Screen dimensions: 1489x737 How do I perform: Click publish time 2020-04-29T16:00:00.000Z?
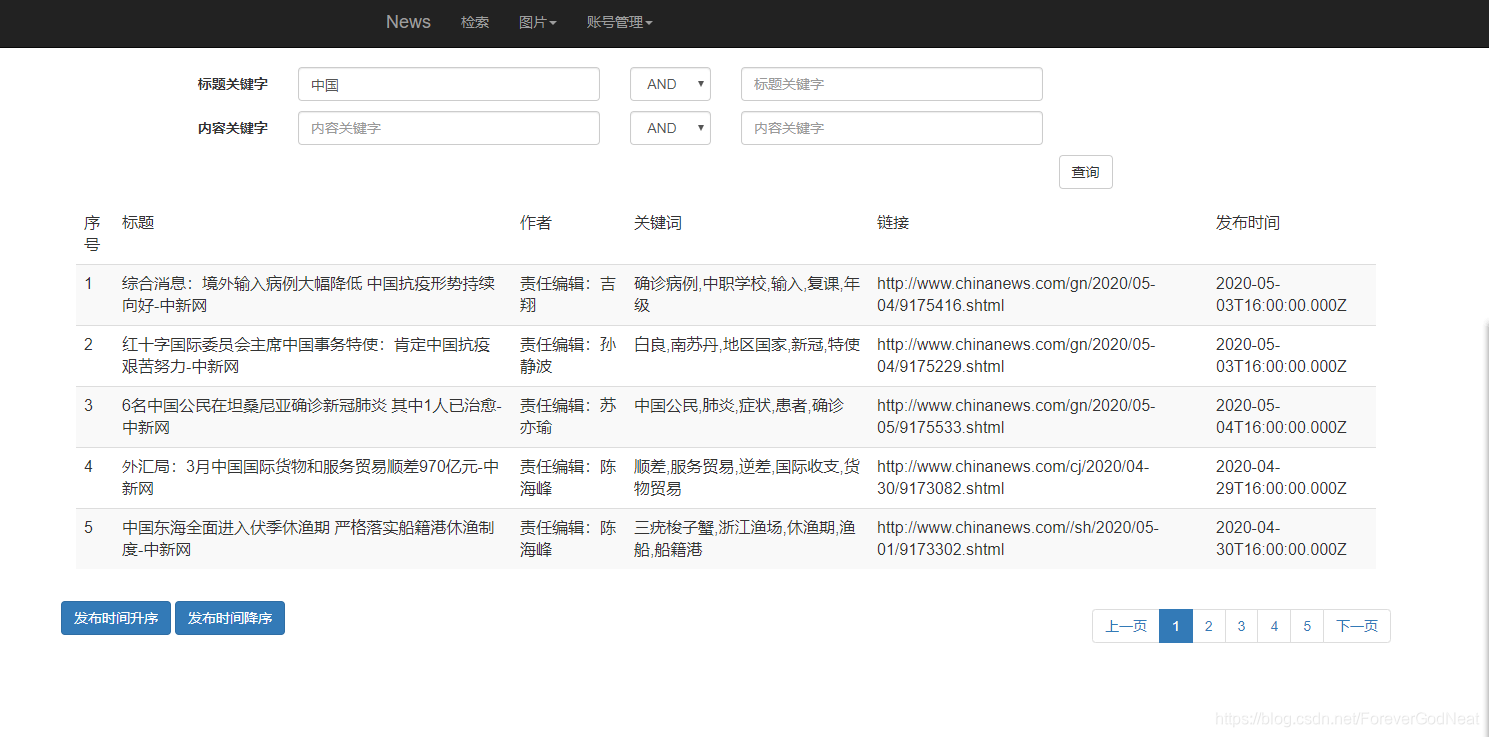point(1281,477)
